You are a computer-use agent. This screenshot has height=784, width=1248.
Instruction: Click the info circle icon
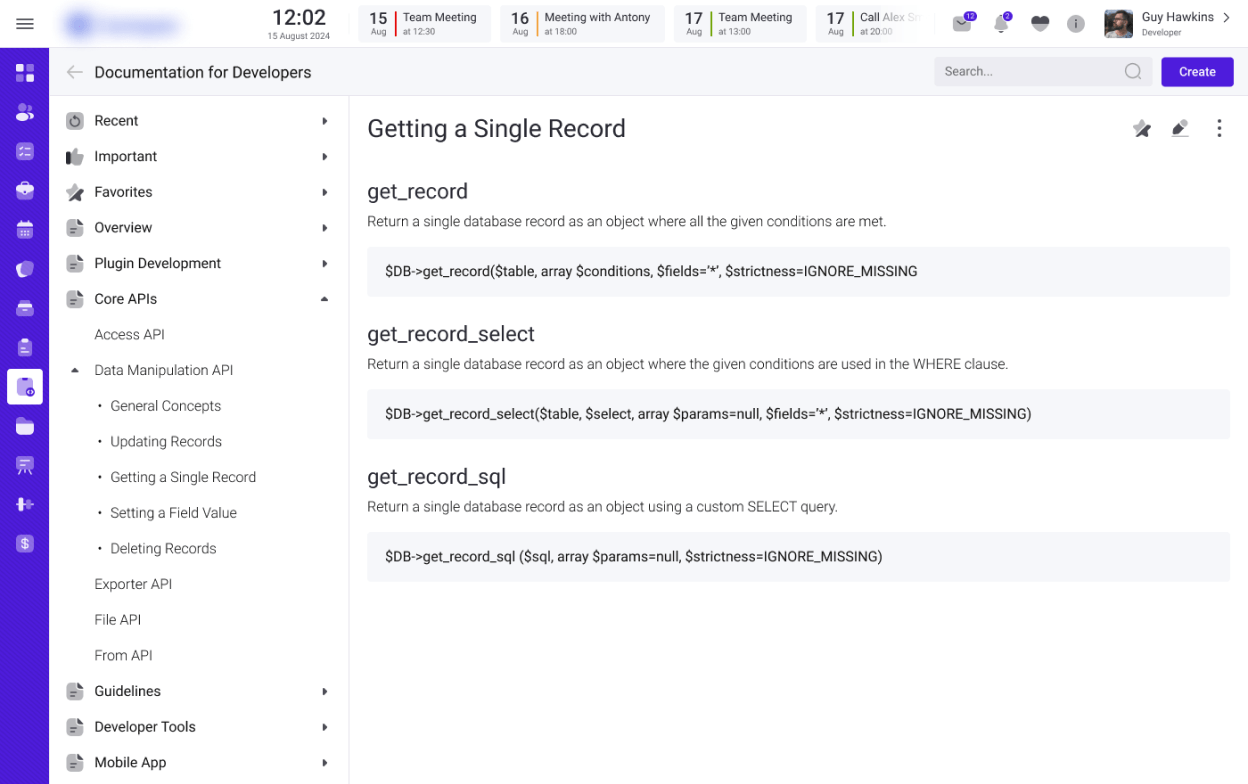1076,24
